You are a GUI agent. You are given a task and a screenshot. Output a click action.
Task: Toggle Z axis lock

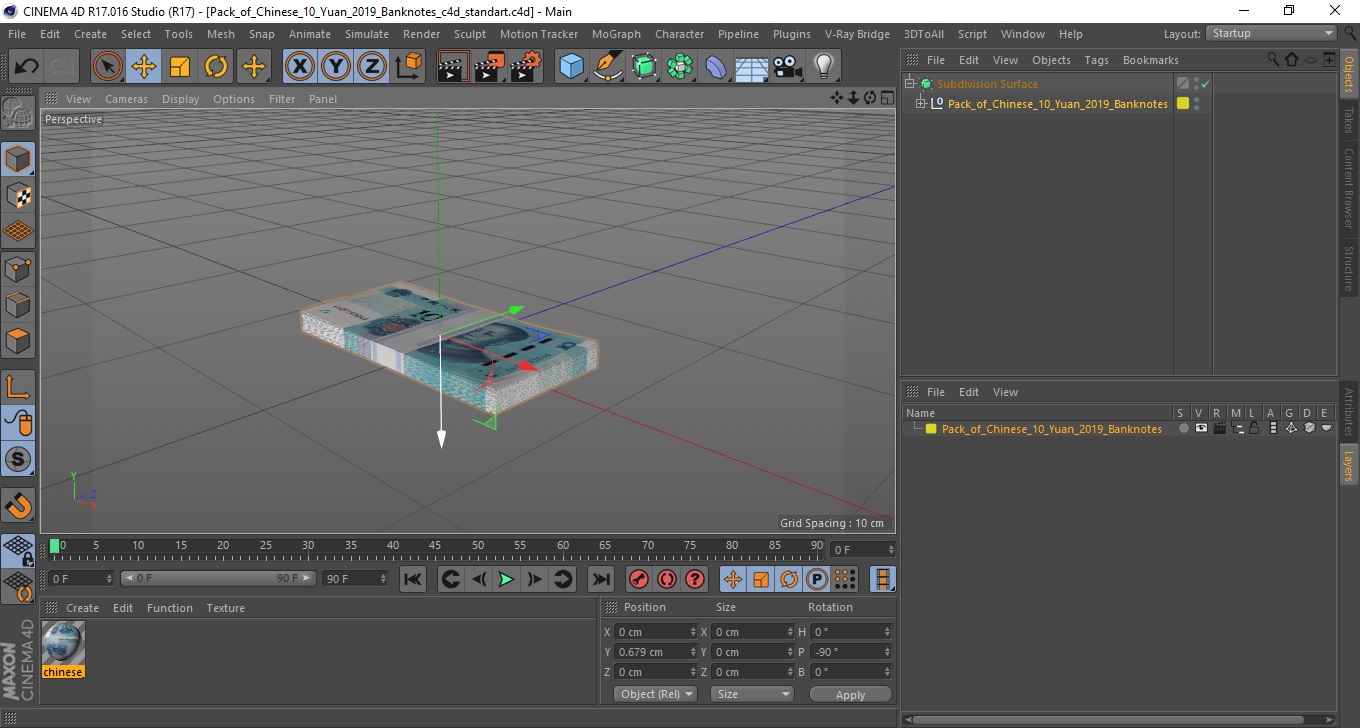[372, 67]
